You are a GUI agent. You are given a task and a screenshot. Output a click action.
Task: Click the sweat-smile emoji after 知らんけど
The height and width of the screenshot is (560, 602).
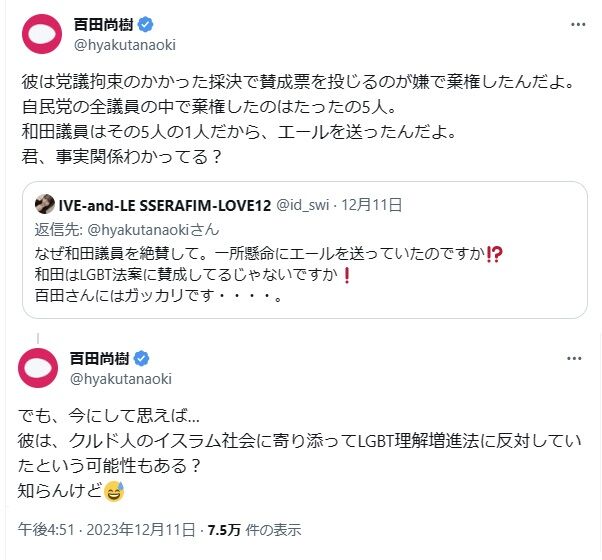(114, 491)
